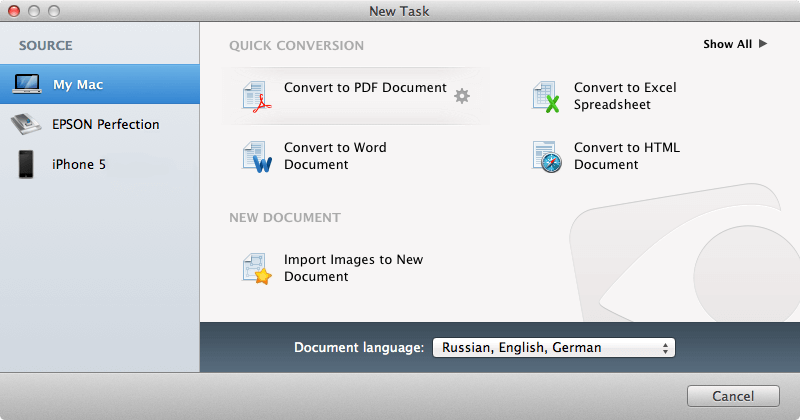Image resolution: width=800 pixels, height=420 pixels.
Task: Click the Import Images to New Document text
Action: (x=353, y=268)
